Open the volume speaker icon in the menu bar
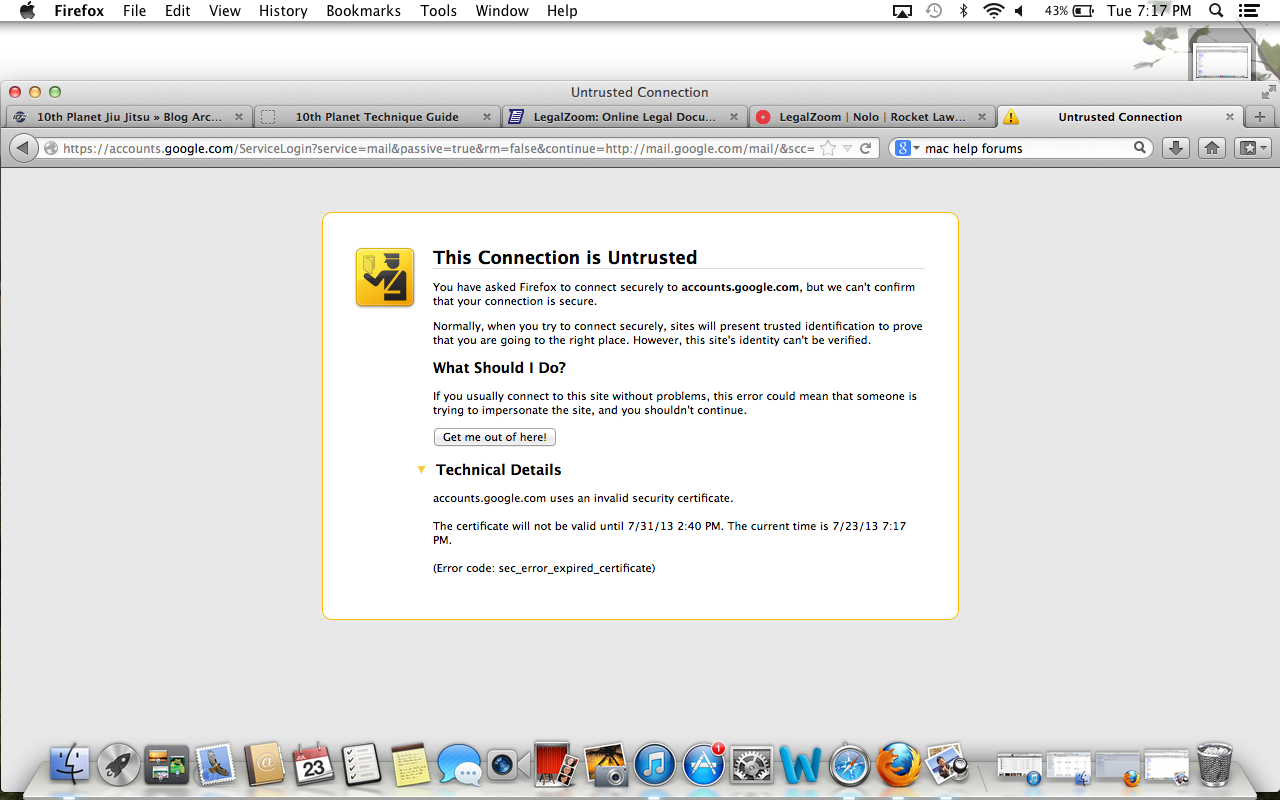Viewport: 1280px width, 800px height. pyautogui.click(x=1019, y=11)
